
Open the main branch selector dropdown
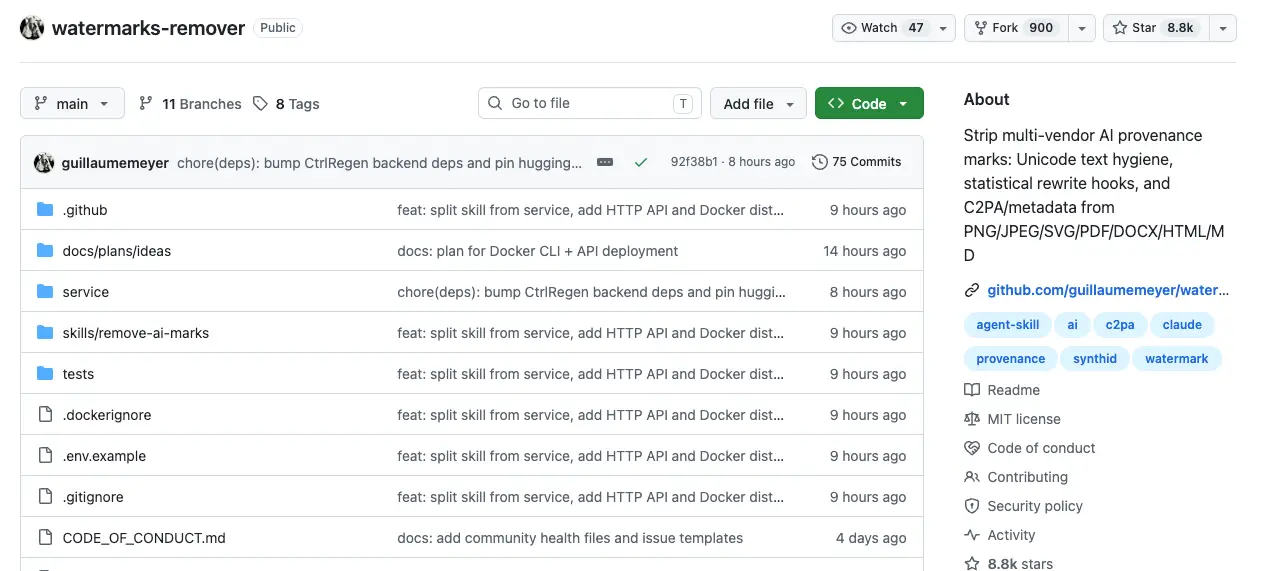[72, 104]
